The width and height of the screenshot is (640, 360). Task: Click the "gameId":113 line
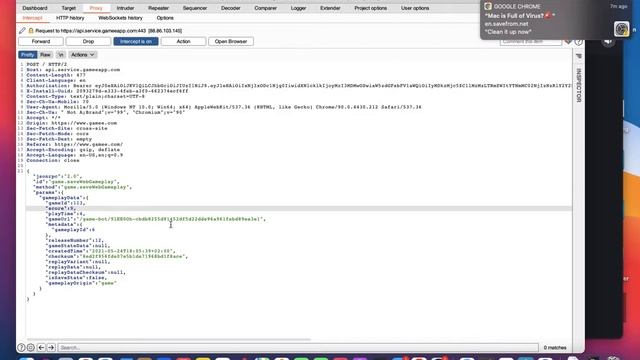66,203
